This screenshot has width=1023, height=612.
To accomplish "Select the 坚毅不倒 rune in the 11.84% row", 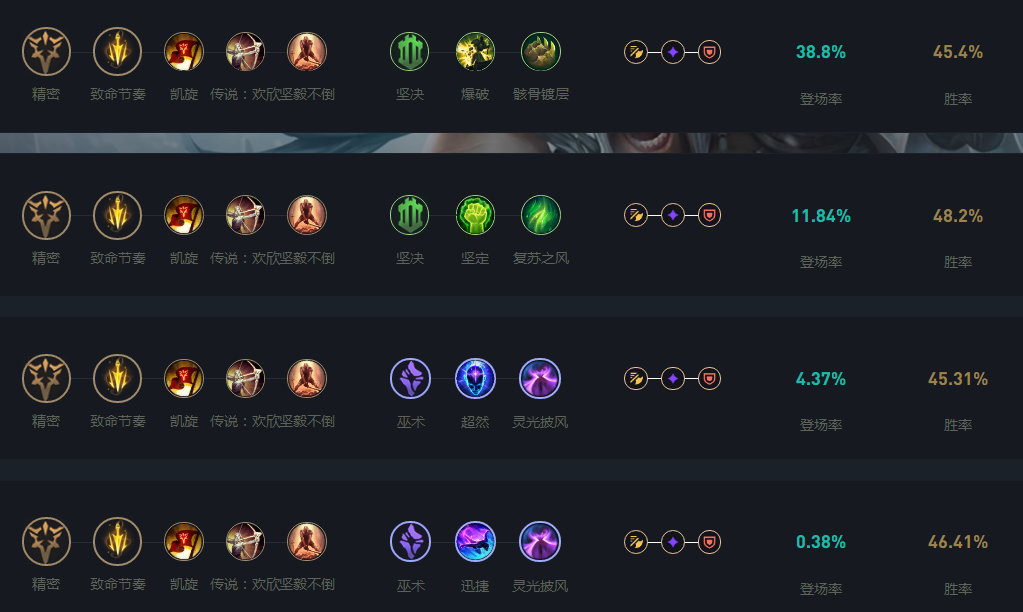I will 307,215.
